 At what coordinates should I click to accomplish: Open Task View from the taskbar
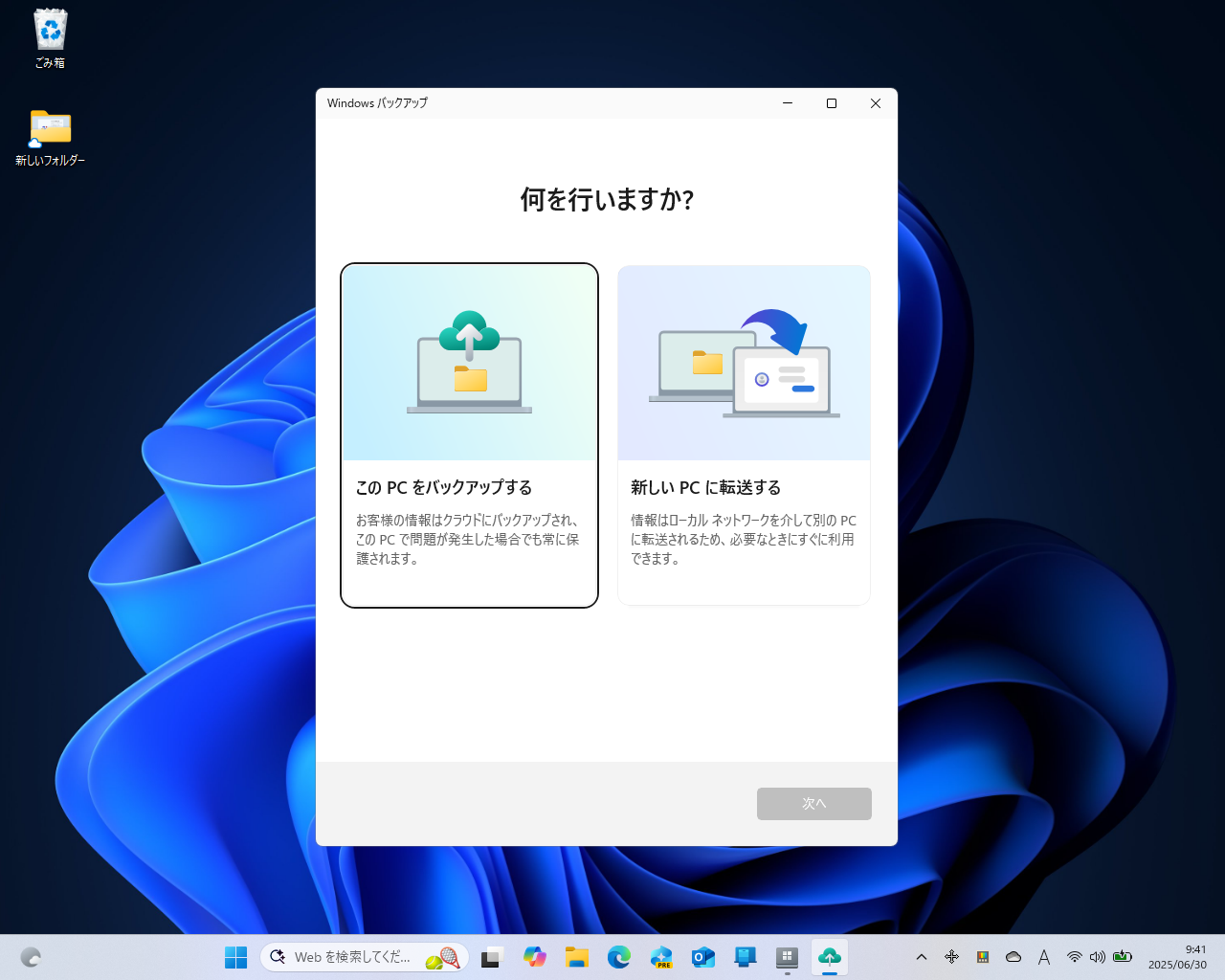(x=491, y=956)
